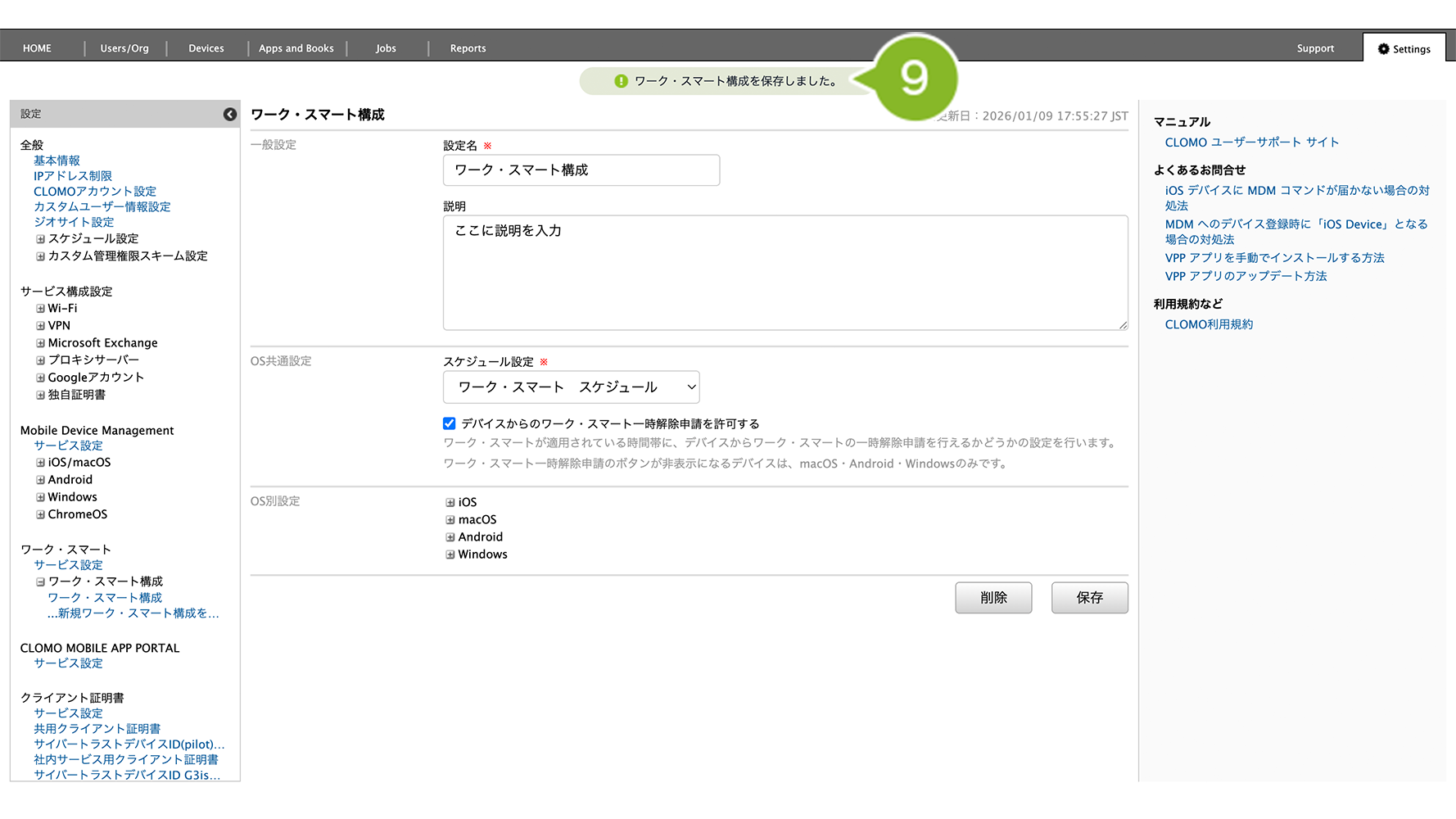1456x819 pixels.
Task: Expand the Wi-Fi tree item
Action: click(x=40, y=309)
